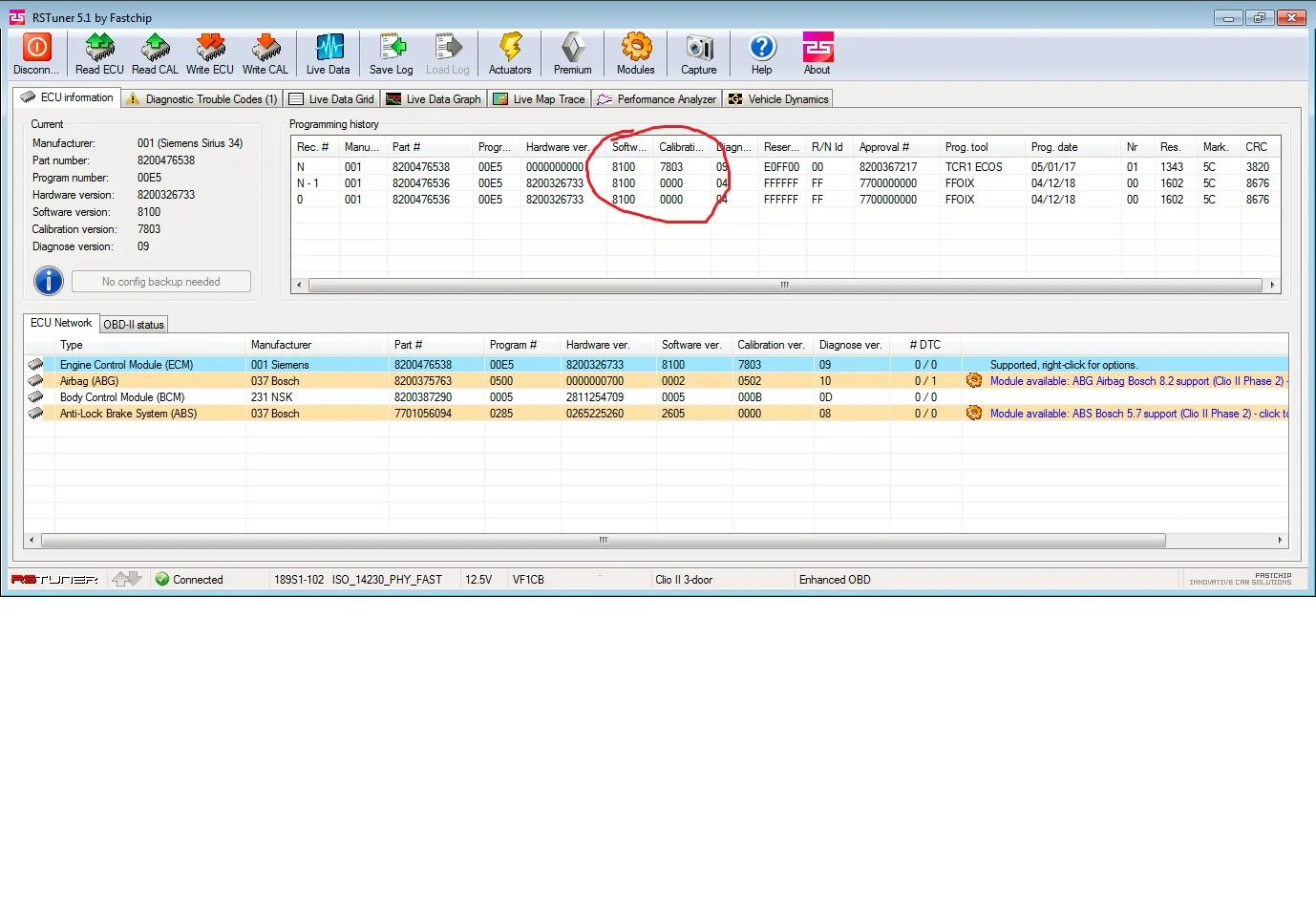Image resolution: width=1316 pixels, height=917 pixels.
Task: Select the Engine Control Module (ECM) row
Action: 656,365
